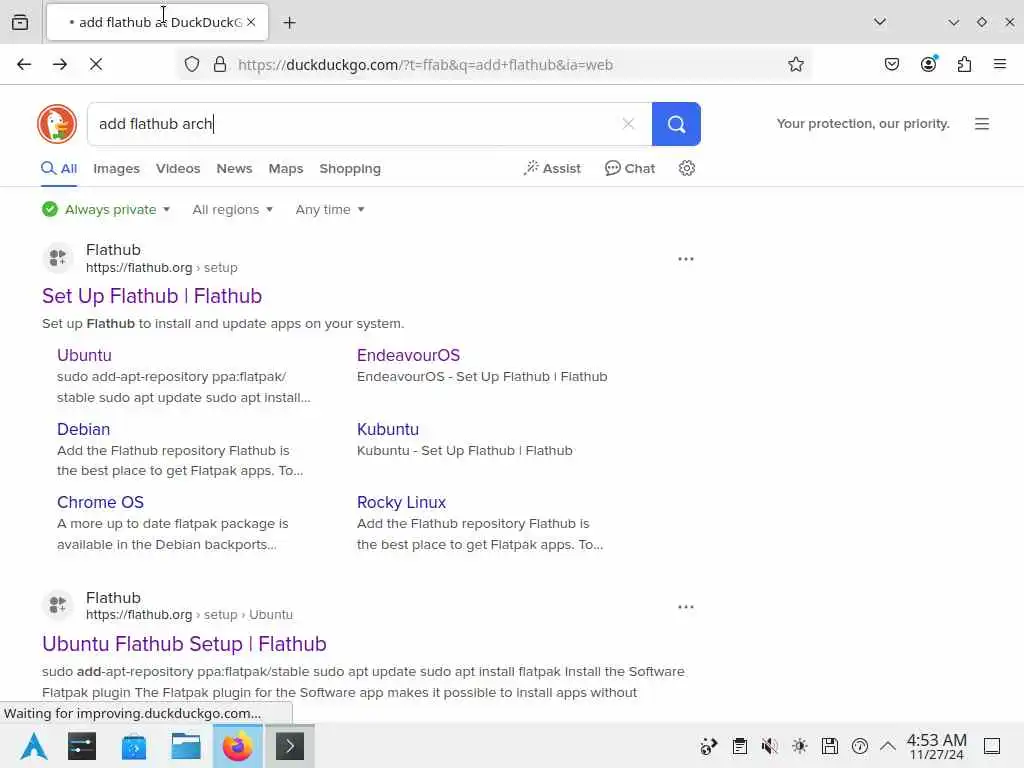Click the flathub.org setup URL text
1024x768 pixels.
pos(162,268)
